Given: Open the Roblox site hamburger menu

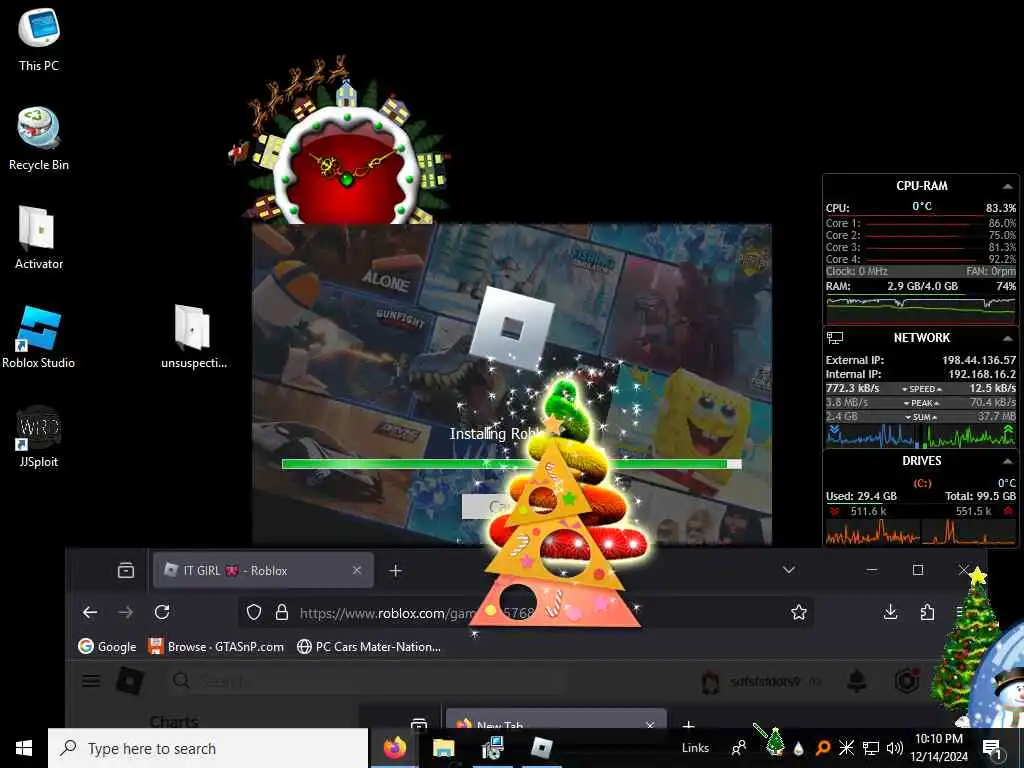Looking at the screenshot, I should (91, 681).
